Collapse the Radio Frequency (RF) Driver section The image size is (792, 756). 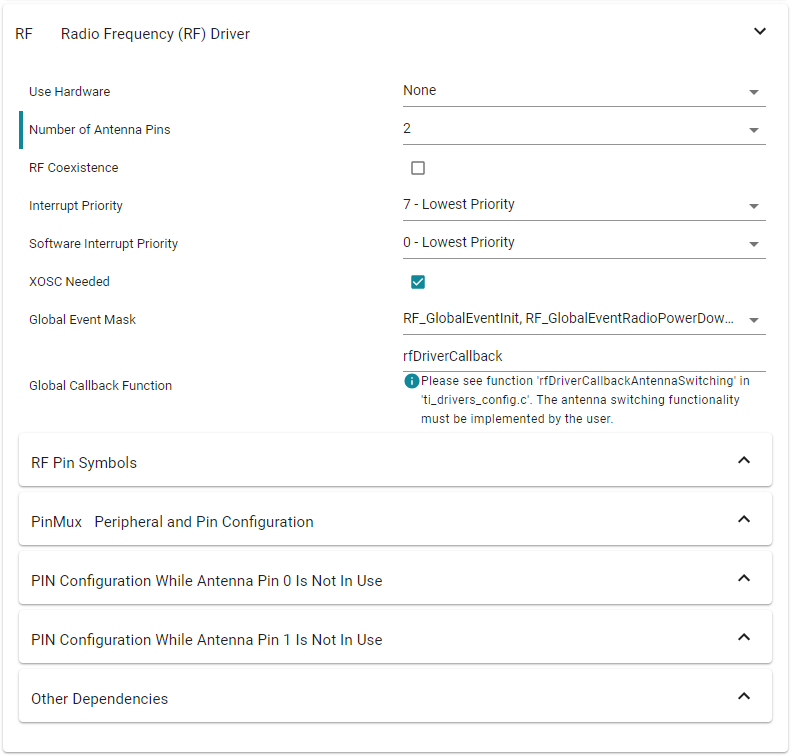pyautogui.click(x=759, y=32)
